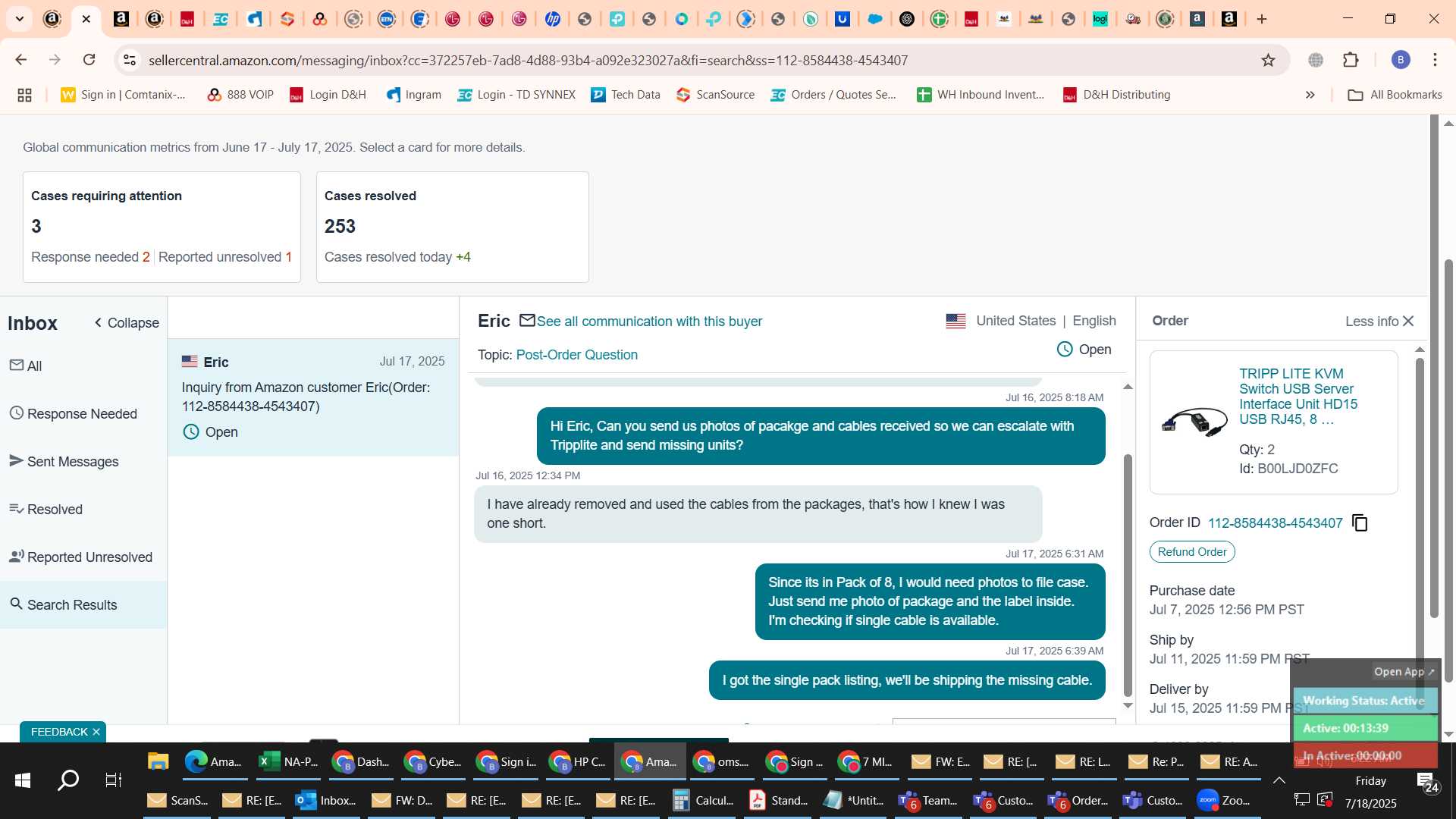Image resolution: width=1456 pixels, height=819 pixels.
Task: Switch to the HP browser tab
Action: [x=552, y=19]
